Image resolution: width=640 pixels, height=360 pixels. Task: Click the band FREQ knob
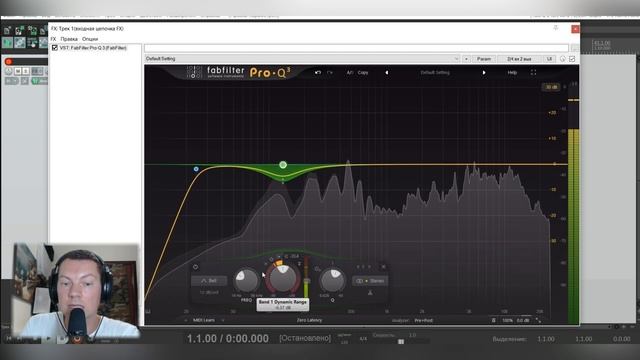(247, 280)
